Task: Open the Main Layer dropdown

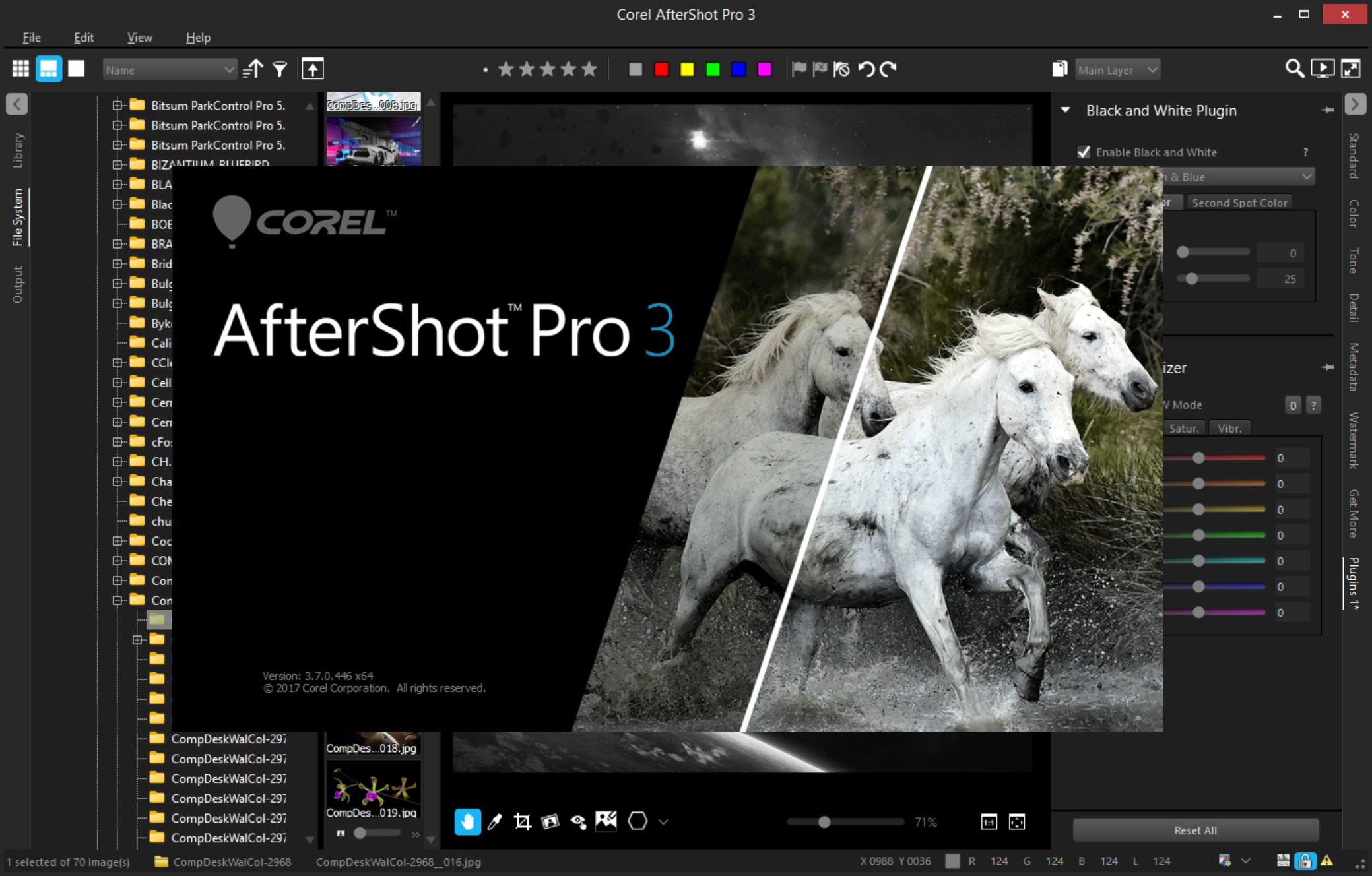Action: point(1117,69)
